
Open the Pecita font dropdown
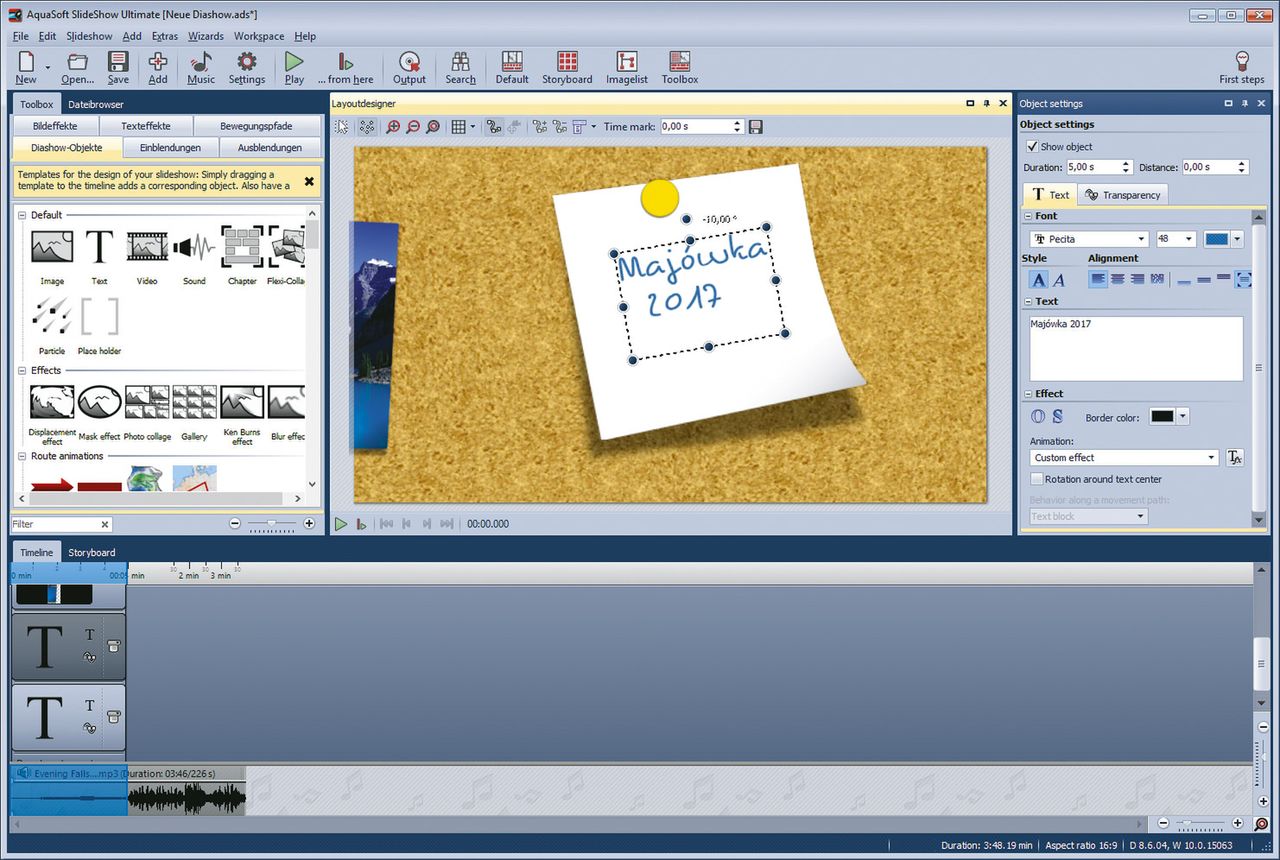[1141, 239]
